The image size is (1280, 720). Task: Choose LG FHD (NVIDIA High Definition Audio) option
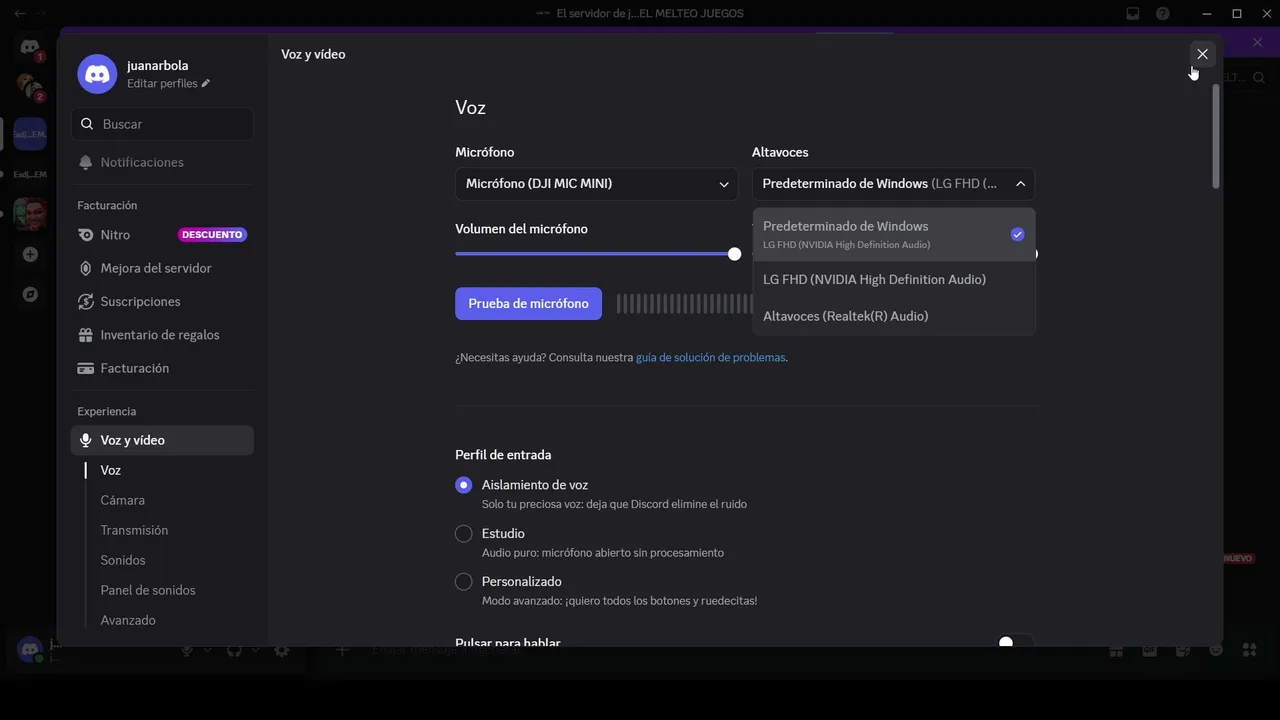click(x=894, y=279)
